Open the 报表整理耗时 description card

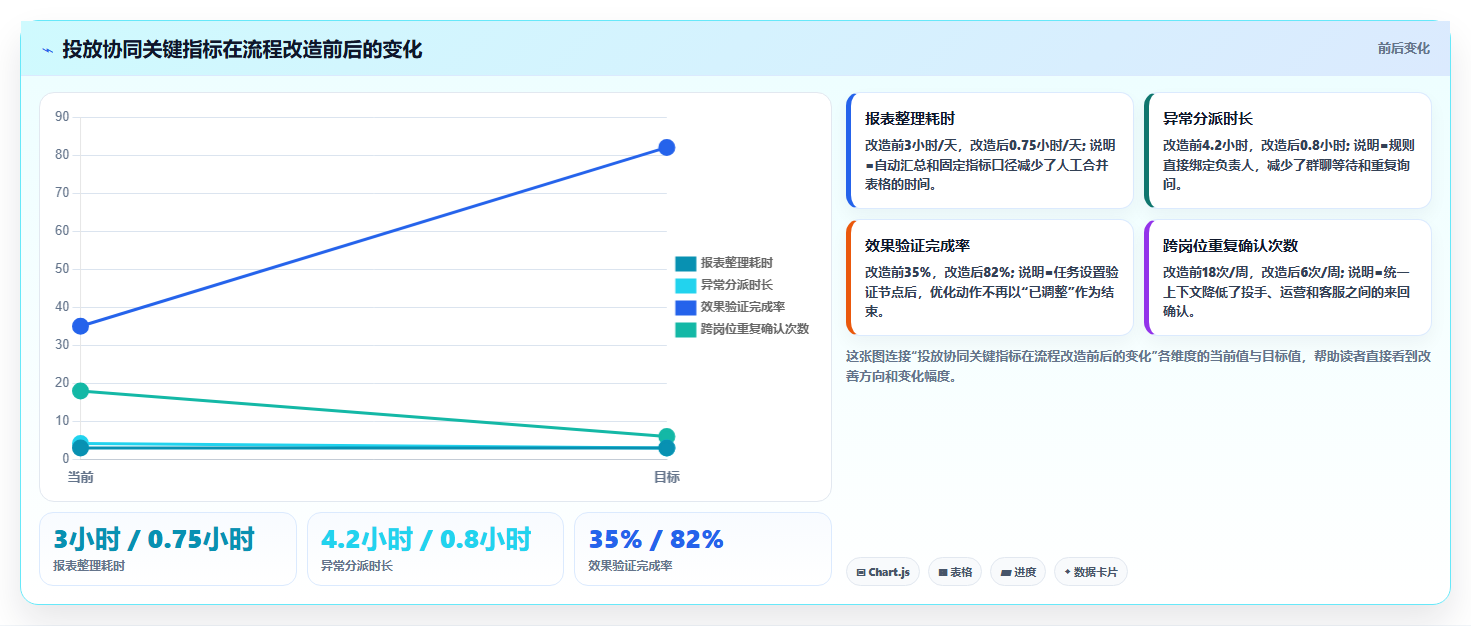click(x=990, y=151)
